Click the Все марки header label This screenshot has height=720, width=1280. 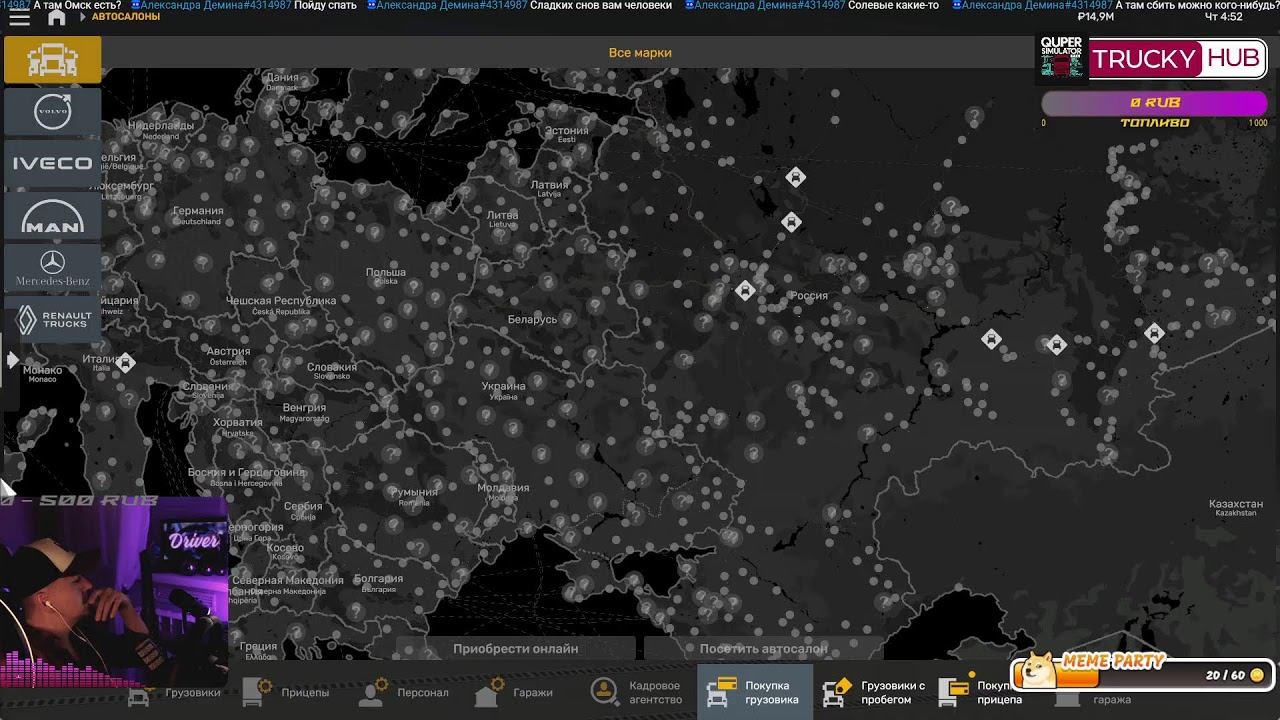coord(640,53)
